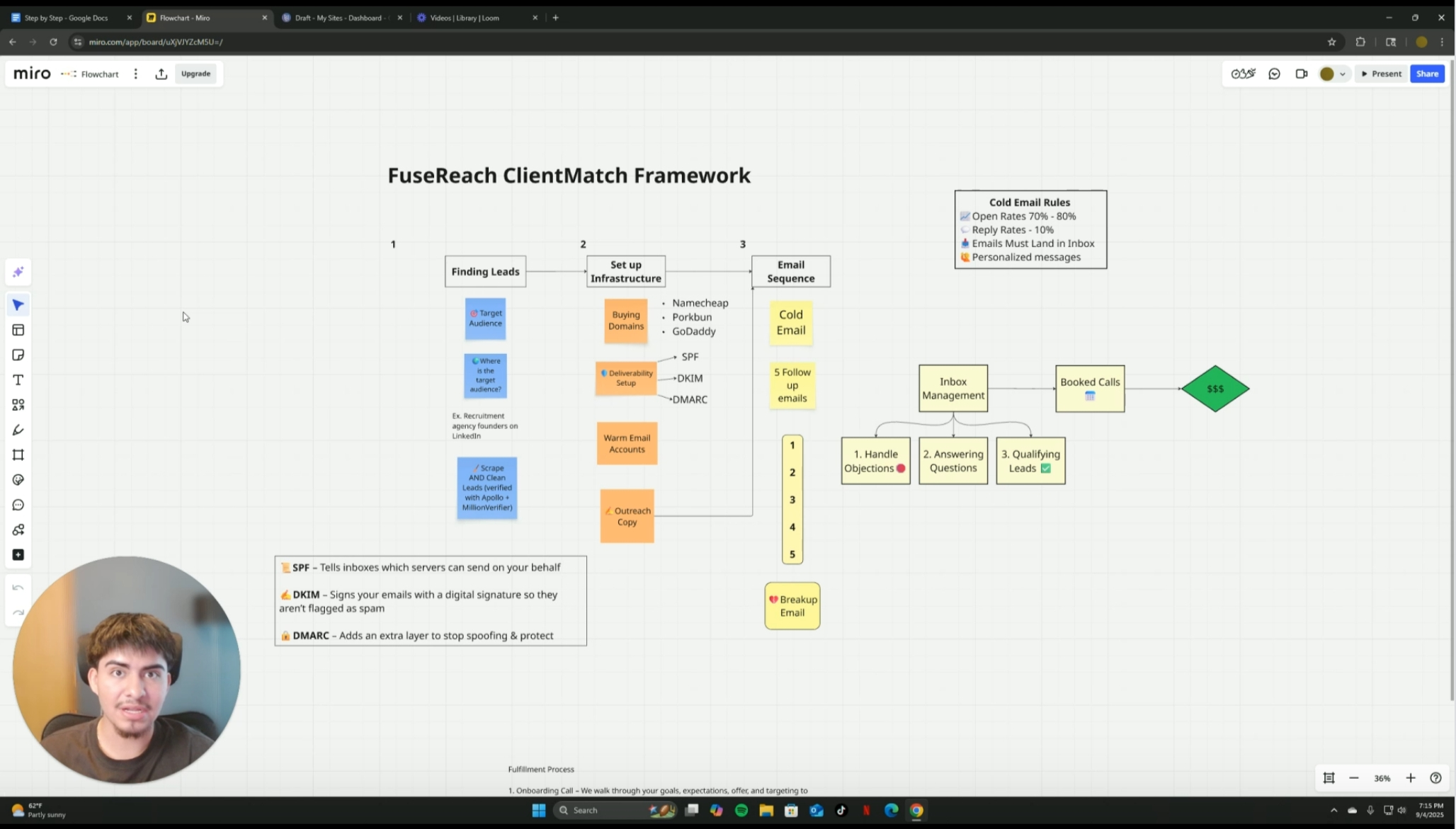Open the Comment tool in sidebar
This screenshot has height=829, width=1456.
pos(18,505)
